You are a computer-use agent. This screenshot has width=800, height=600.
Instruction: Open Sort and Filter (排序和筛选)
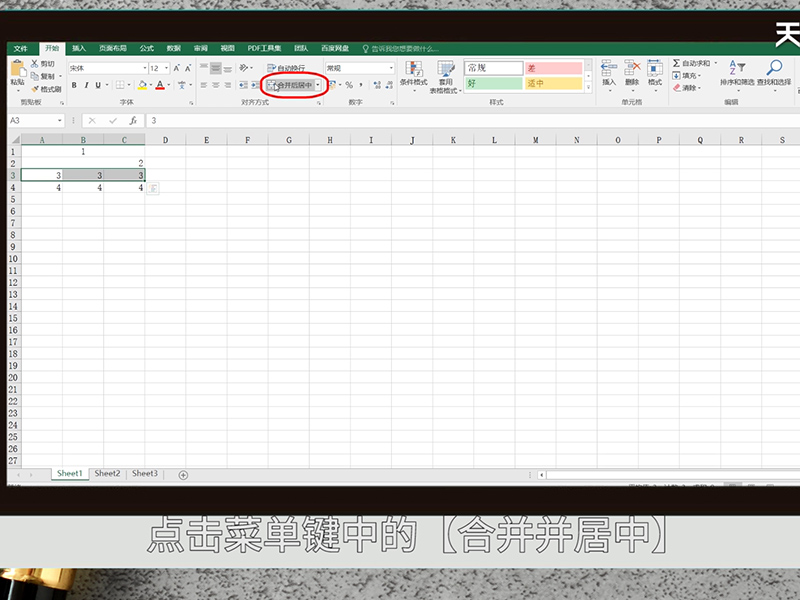point(737,74)
